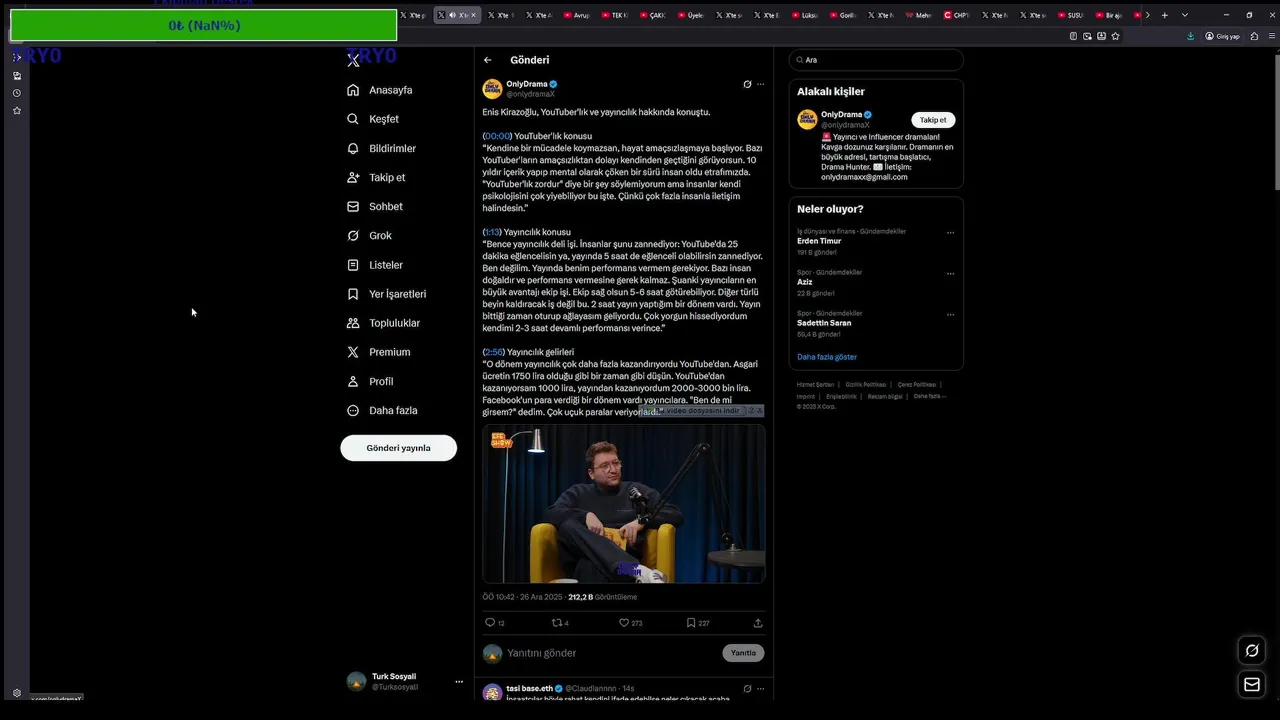Switch to TEK K browser tab
Screen dimensions: 1280x720
point(615,15)
